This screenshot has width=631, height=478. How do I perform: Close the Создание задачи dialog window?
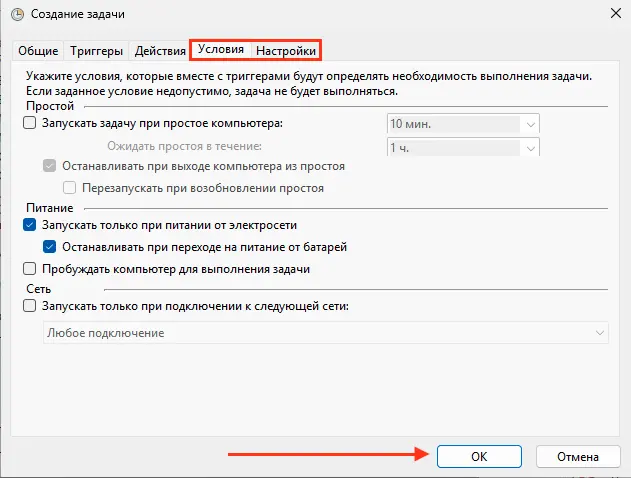[611, 15]
